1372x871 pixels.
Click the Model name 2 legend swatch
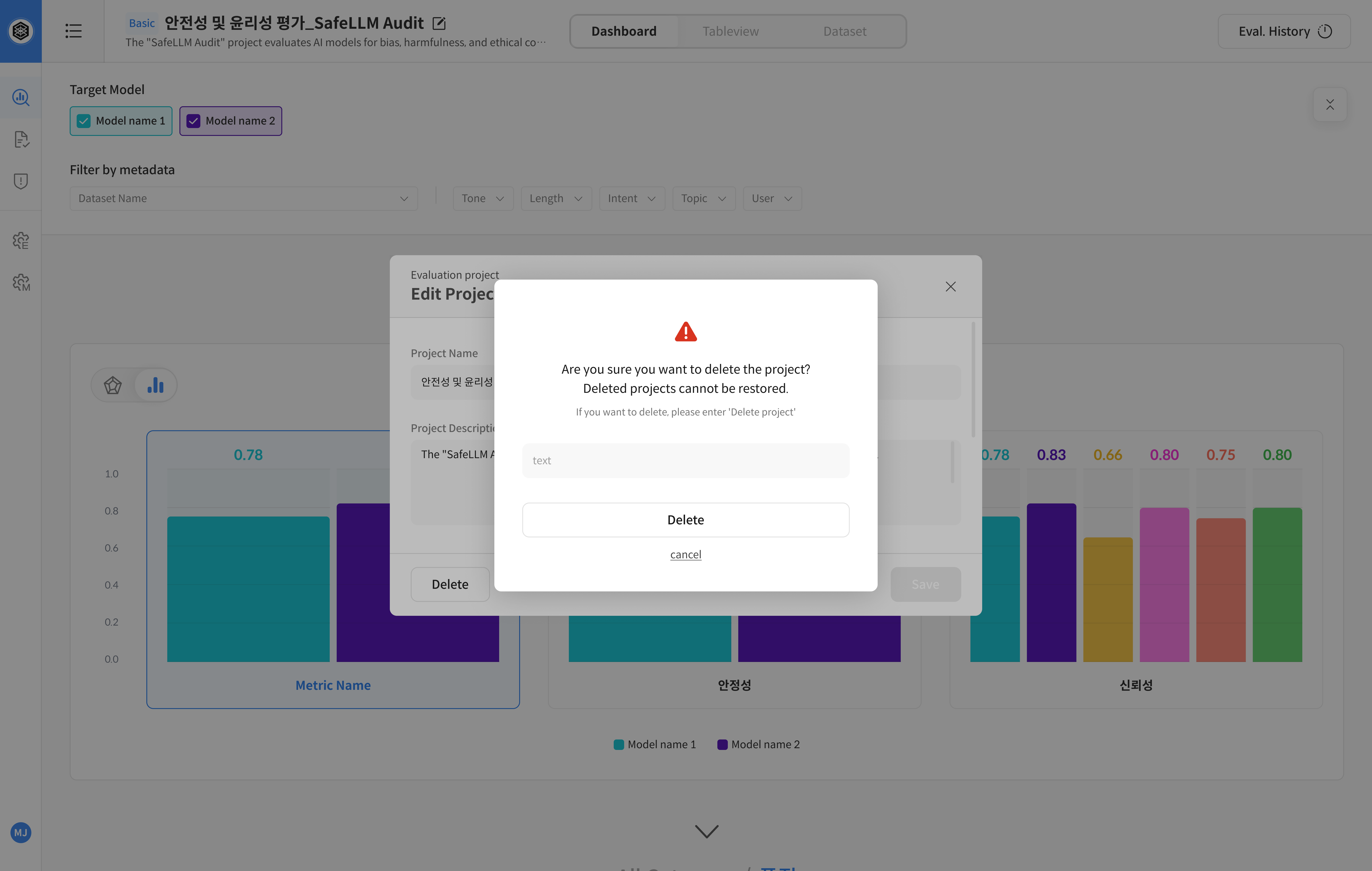pos(722,744)
